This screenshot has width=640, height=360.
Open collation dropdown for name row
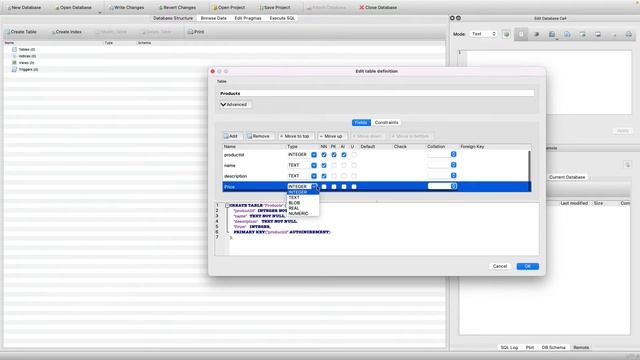[x=453, y=165]
